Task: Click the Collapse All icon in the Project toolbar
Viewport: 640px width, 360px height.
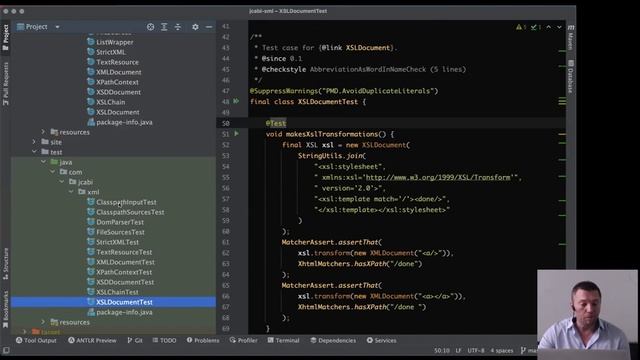Action: [x=178, y=27]
